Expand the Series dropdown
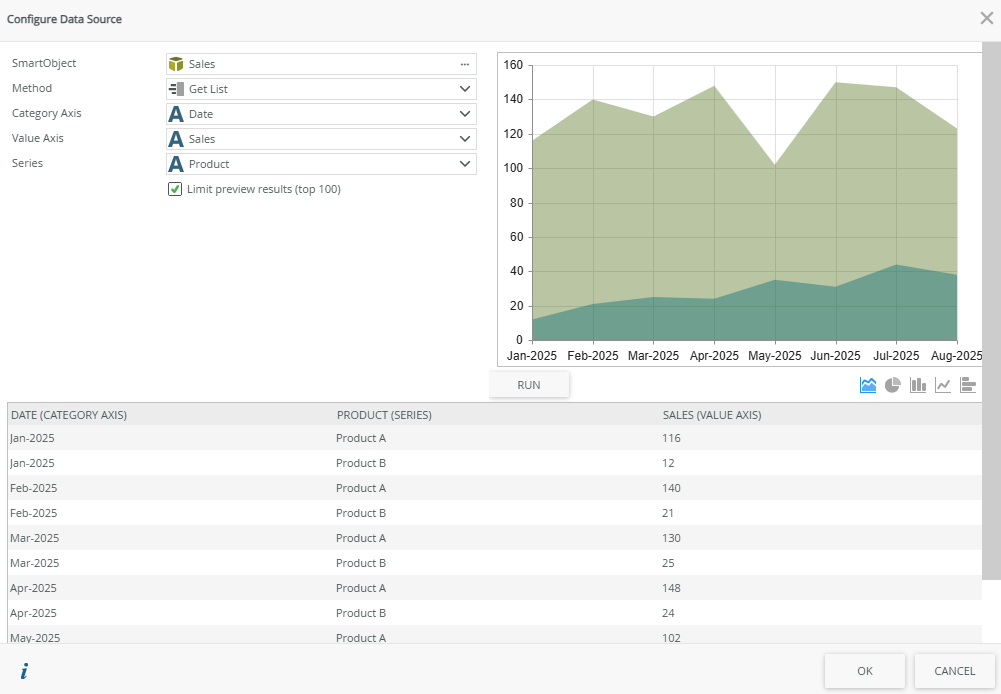Screen dimensions: 1001x694 464,164
